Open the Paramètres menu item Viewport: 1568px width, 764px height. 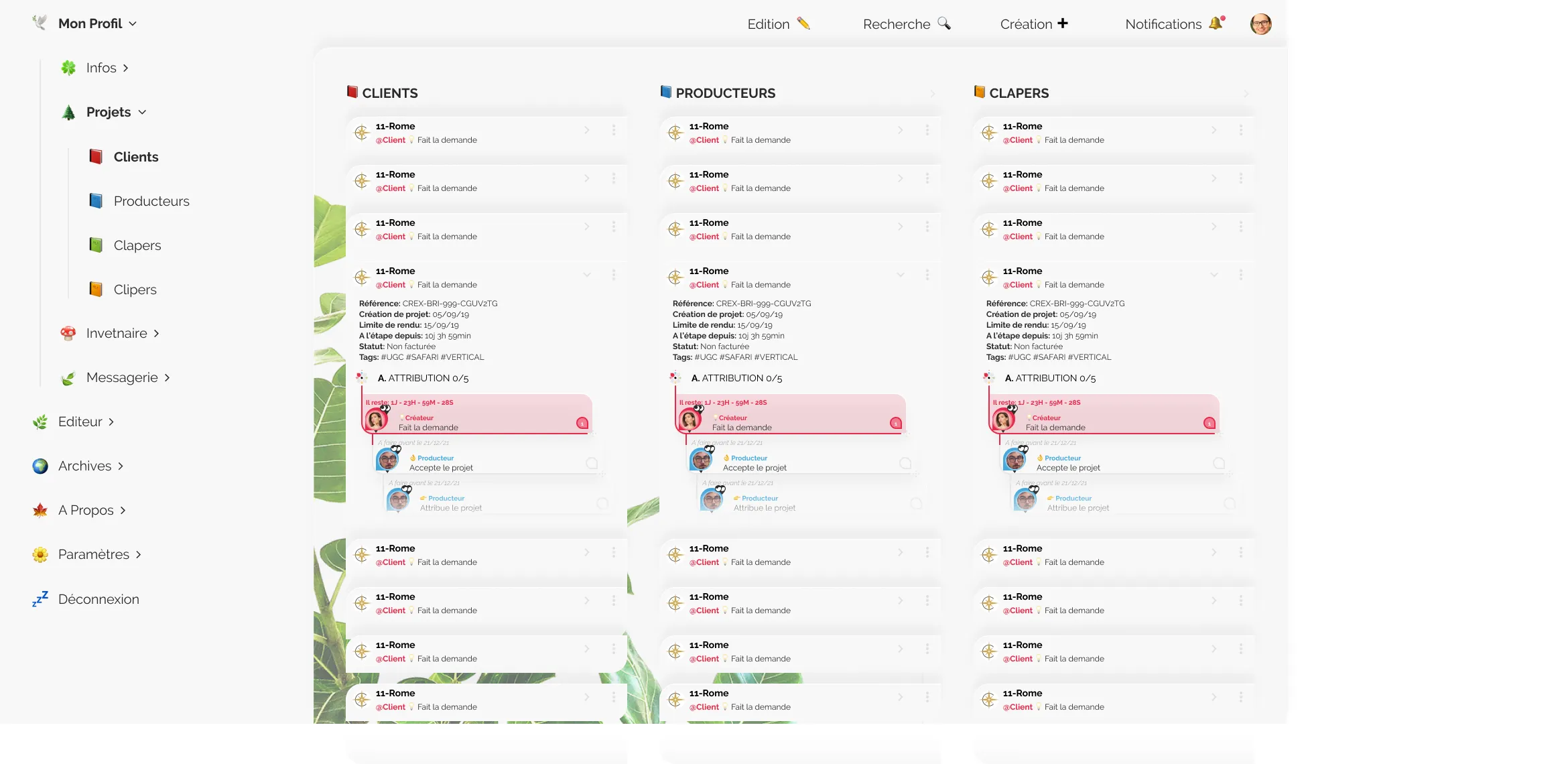[100, 554]
